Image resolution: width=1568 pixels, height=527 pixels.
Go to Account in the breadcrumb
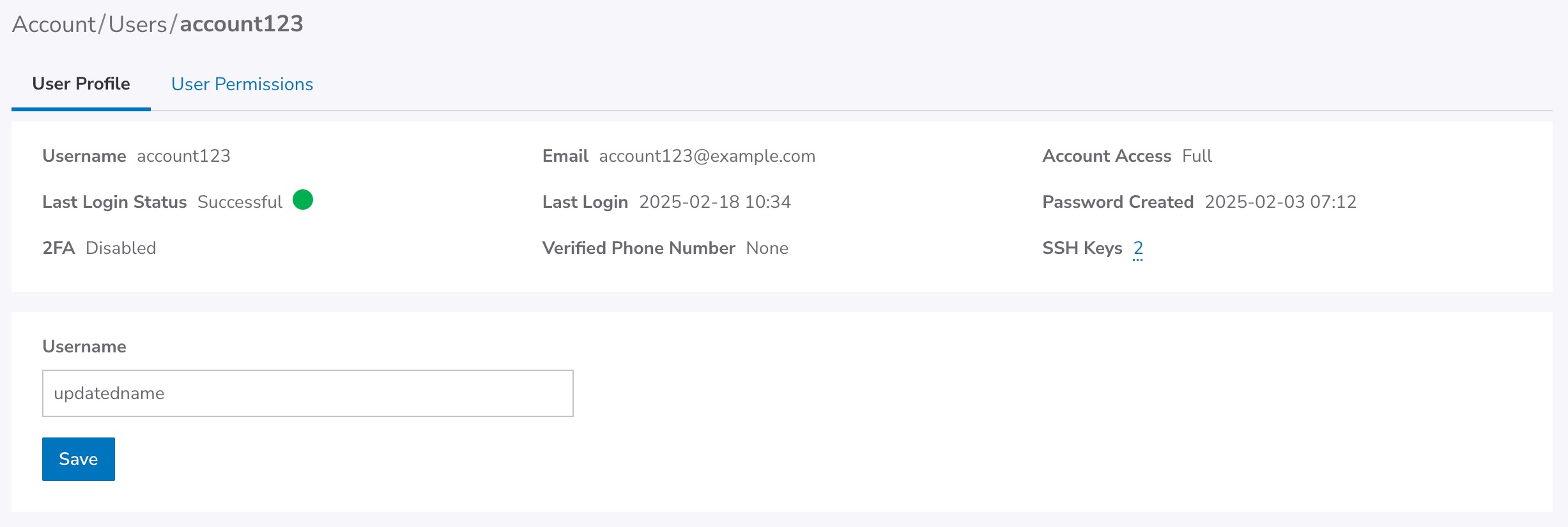(x=54, y=24)
